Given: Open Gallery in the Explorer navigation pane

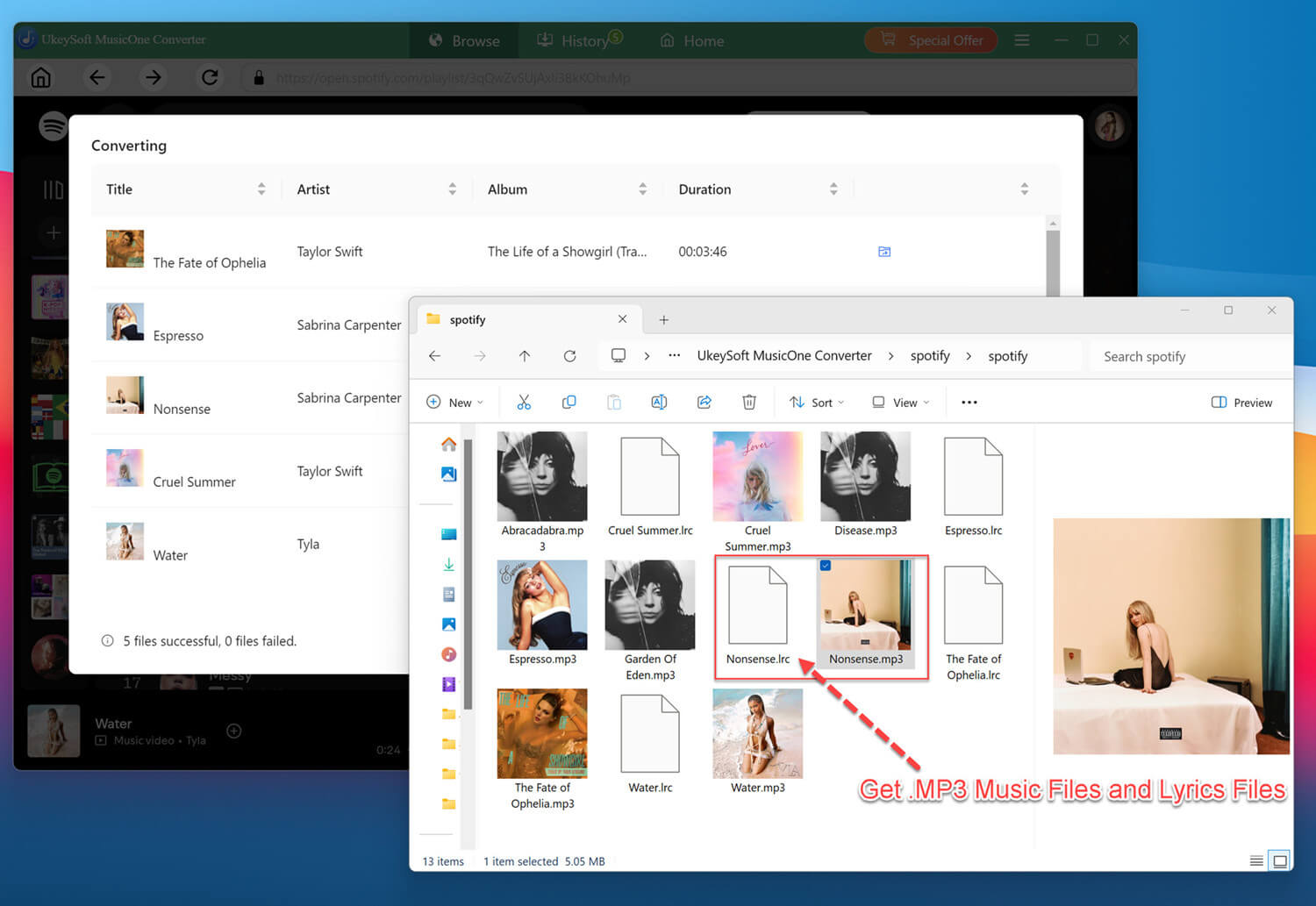Looking at the screenshot, I should click(x=448, y=474).
